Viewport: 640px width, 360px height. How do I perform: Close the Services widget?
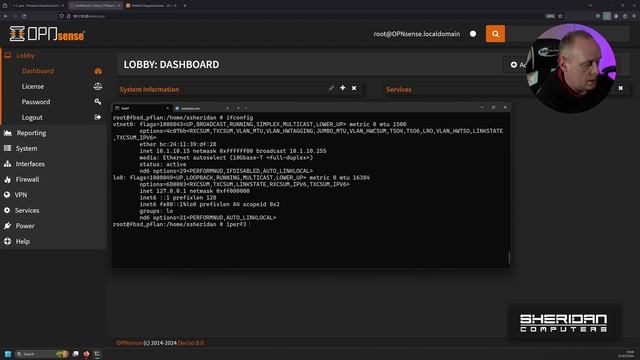tap(620, 88)
